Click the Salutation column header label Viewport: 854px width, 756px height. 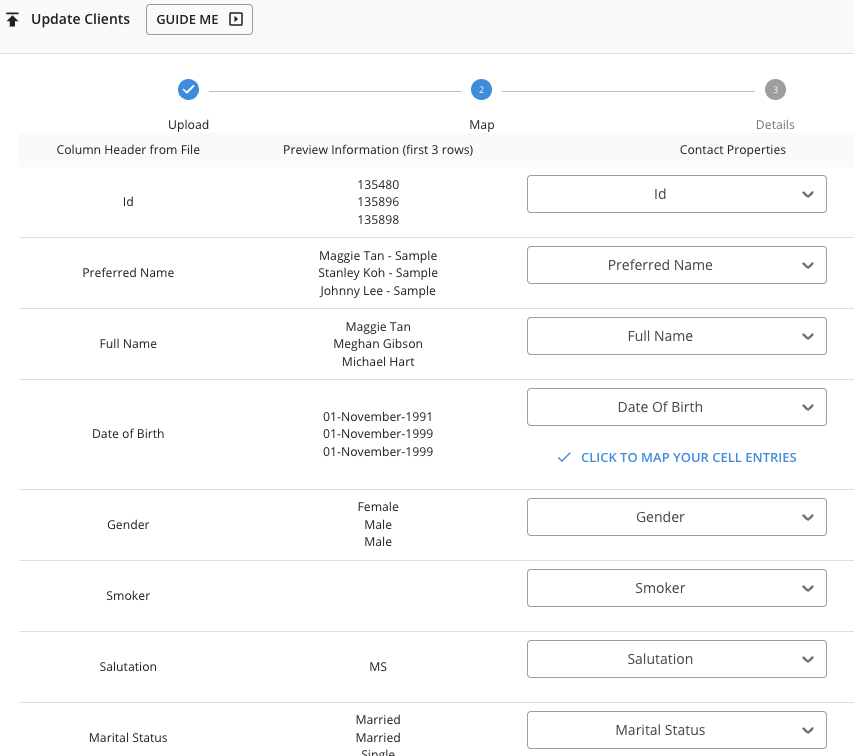click(128, 667)
